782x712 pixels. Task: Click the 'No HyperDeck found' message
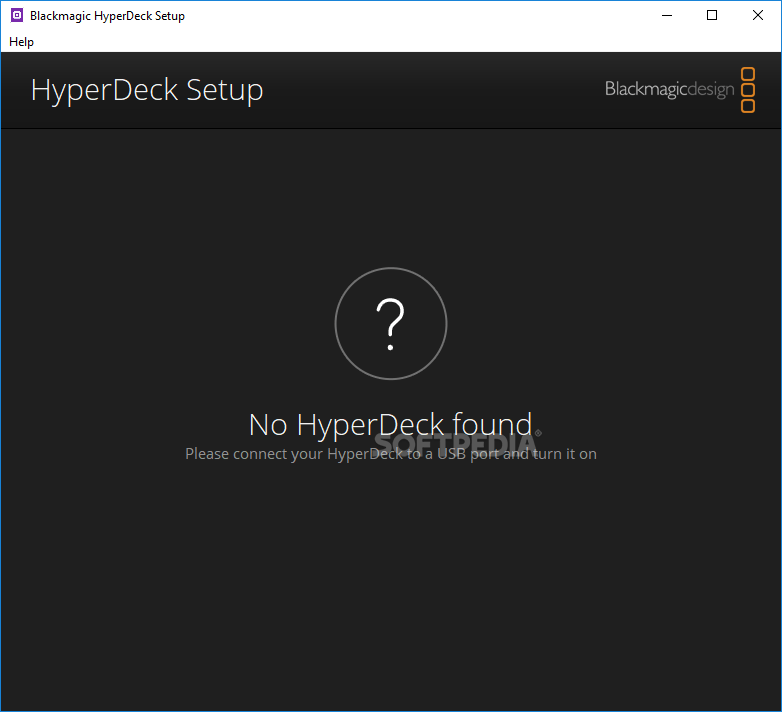coord(391,425)
